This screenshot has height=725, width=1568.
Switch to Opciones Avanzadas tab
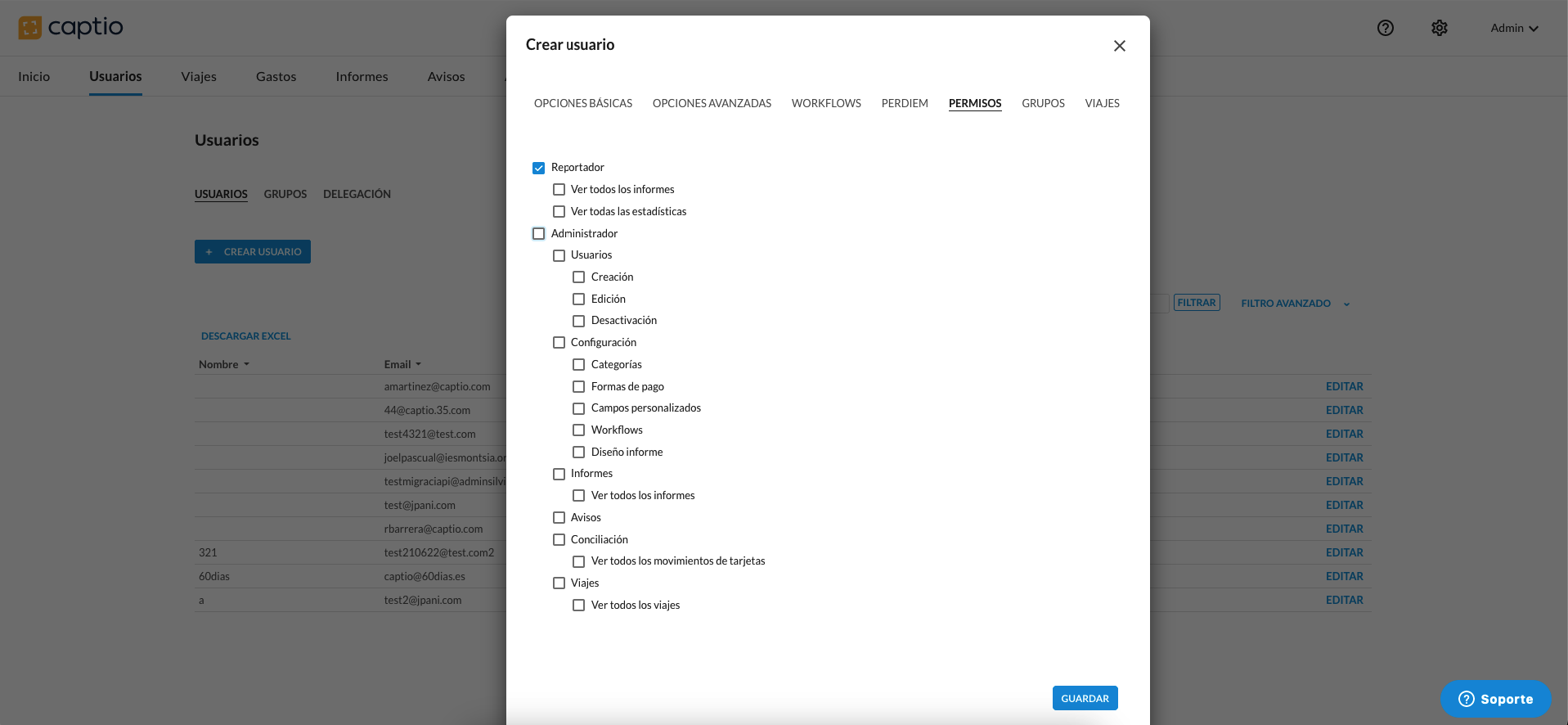pyautogui.click(x=712, y=104)
